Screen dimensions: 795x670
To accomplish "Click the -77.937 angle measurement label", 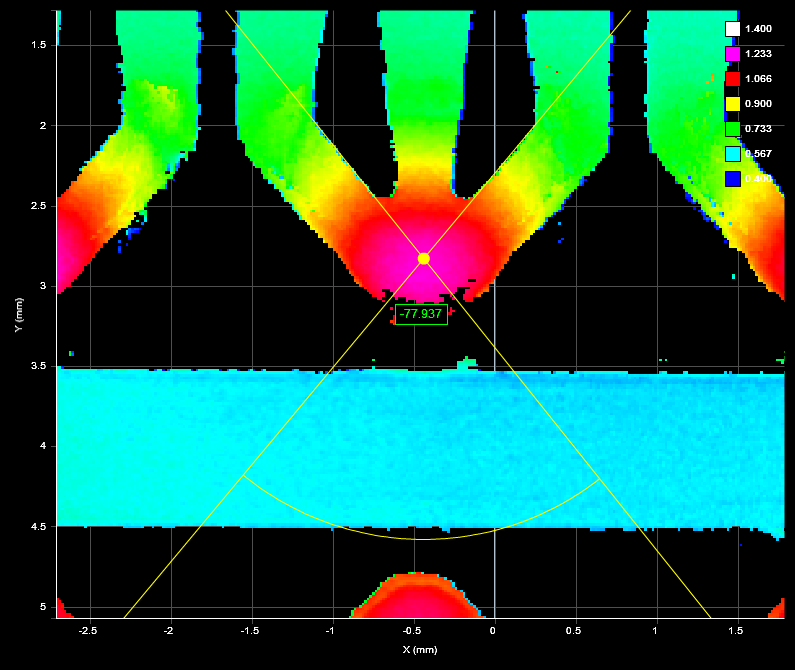I will click(421, 314).
